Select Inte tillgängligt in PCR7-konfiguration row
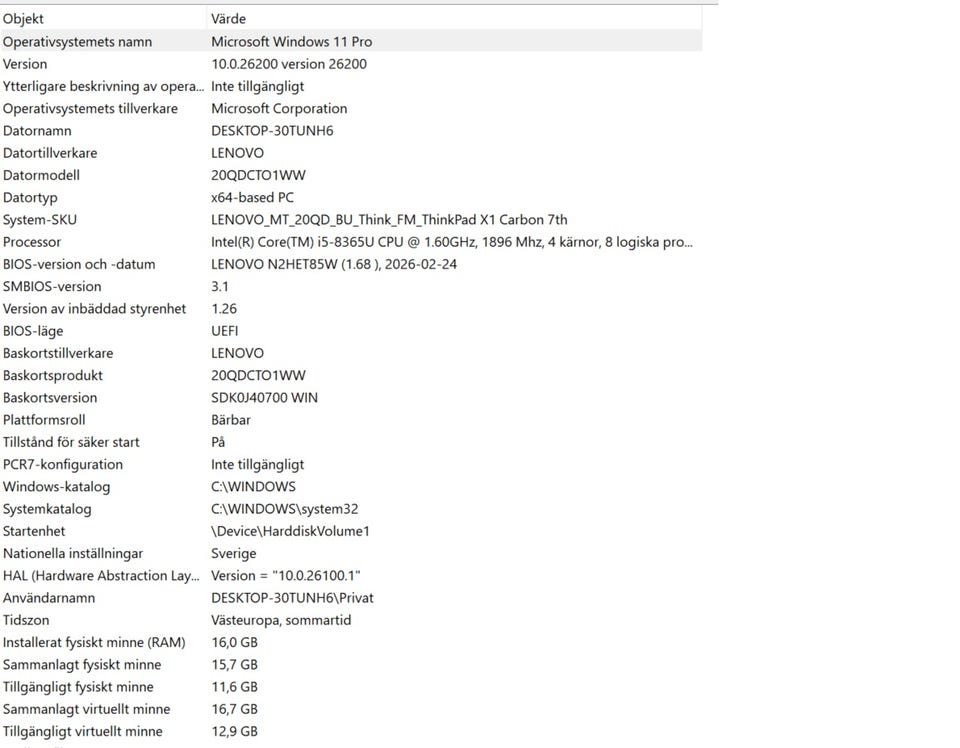 point(257,465)
